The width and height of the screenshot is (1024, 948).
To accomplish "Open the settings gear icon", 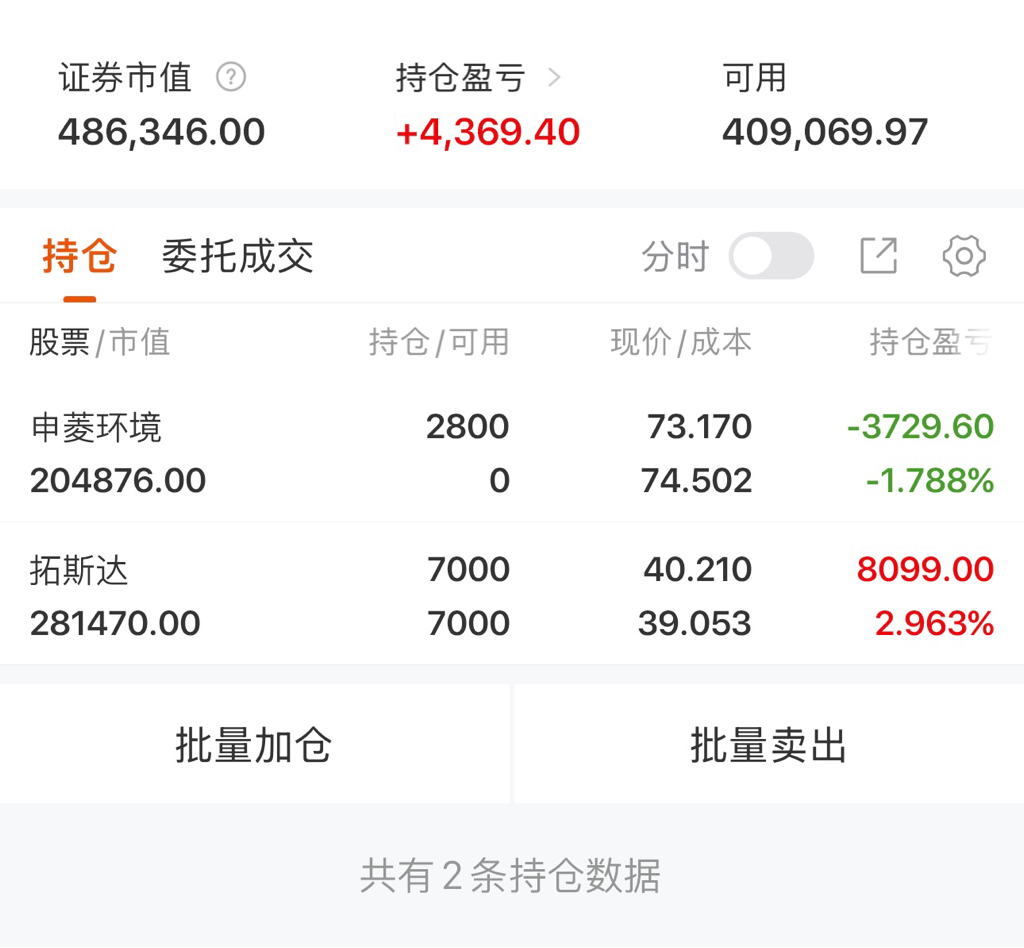I will pos(964,256).
